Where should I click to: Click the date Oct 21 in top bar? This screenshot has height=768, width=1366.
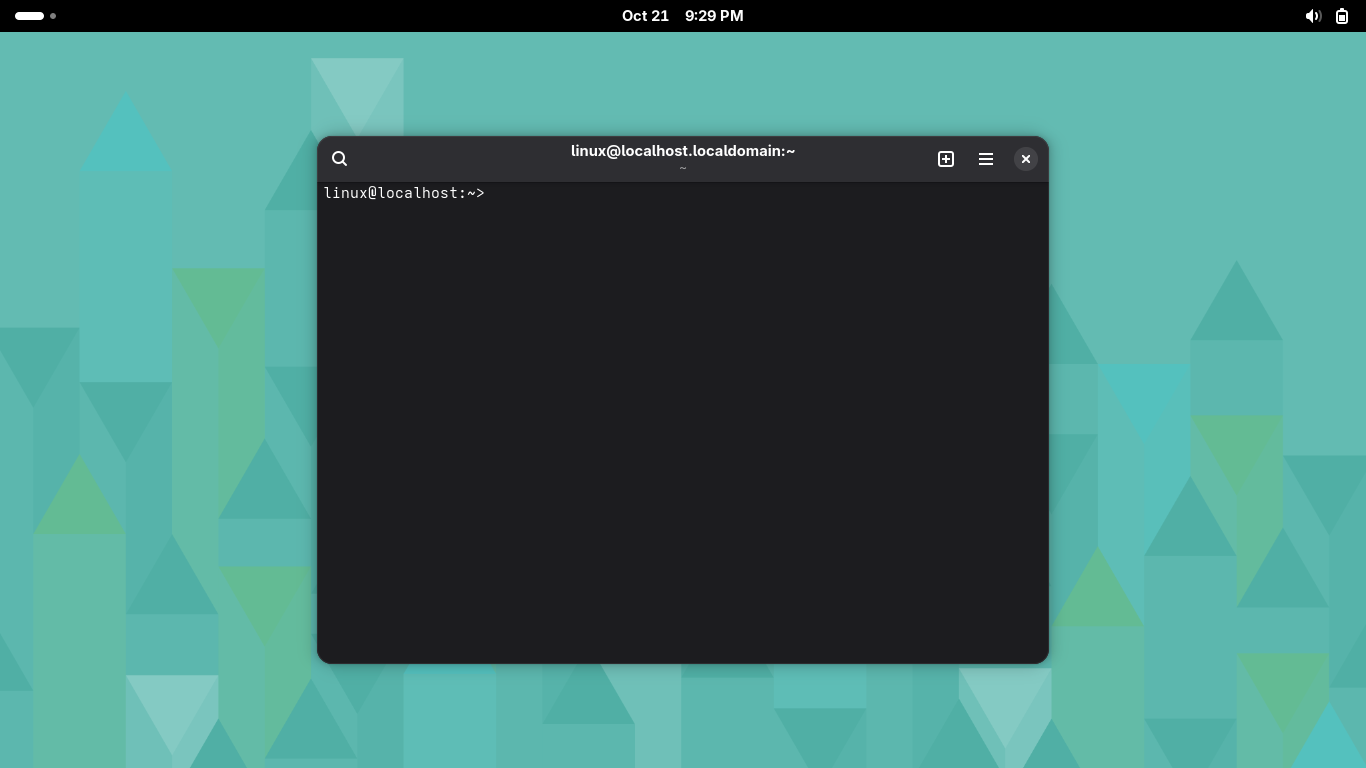click(x=645, y=16)
